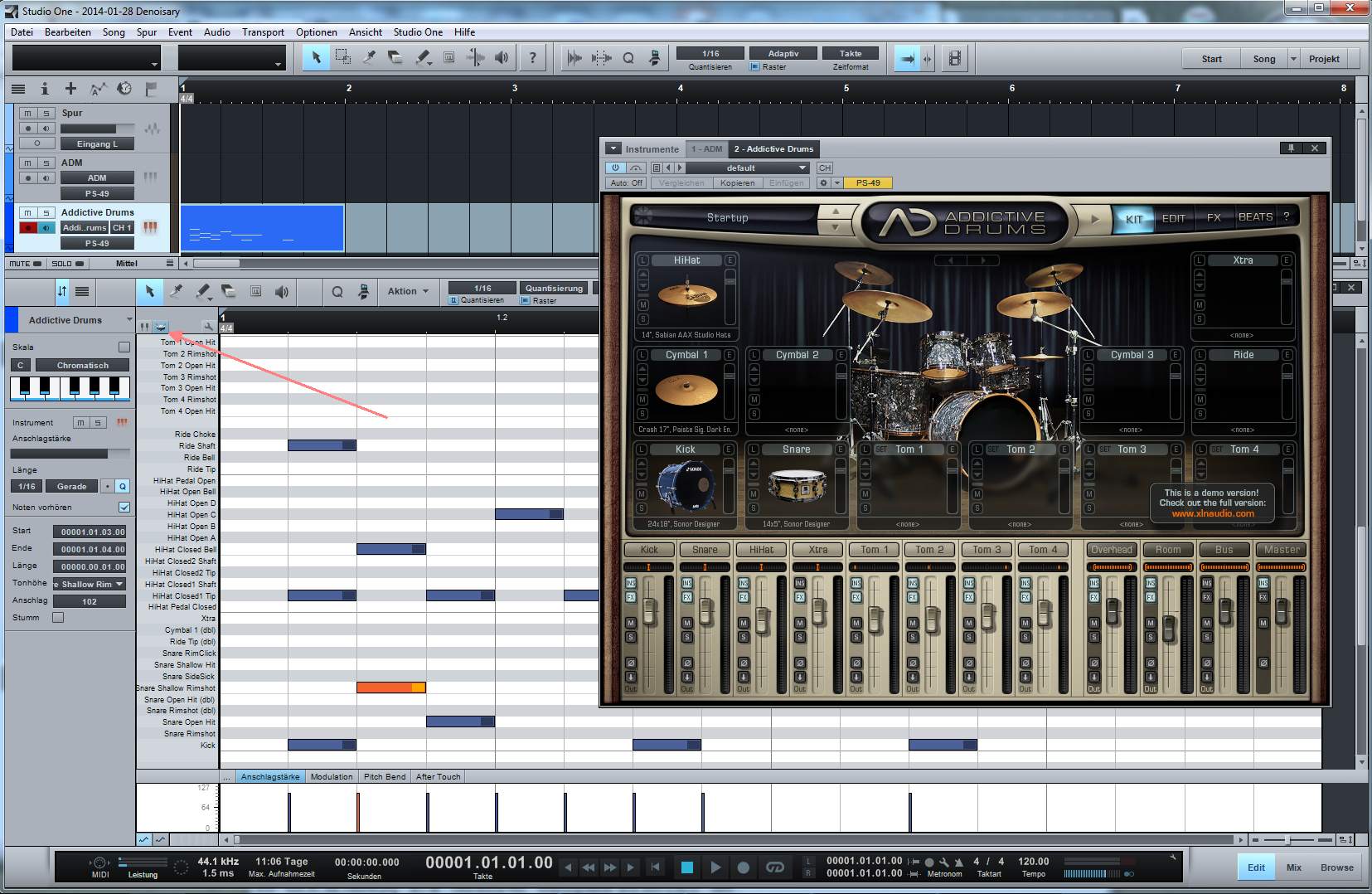Viewport: 1372px width, 894px height.
Task: Click the Addictive Drums Kick kit piece image
Action: (x=685, y=487)
